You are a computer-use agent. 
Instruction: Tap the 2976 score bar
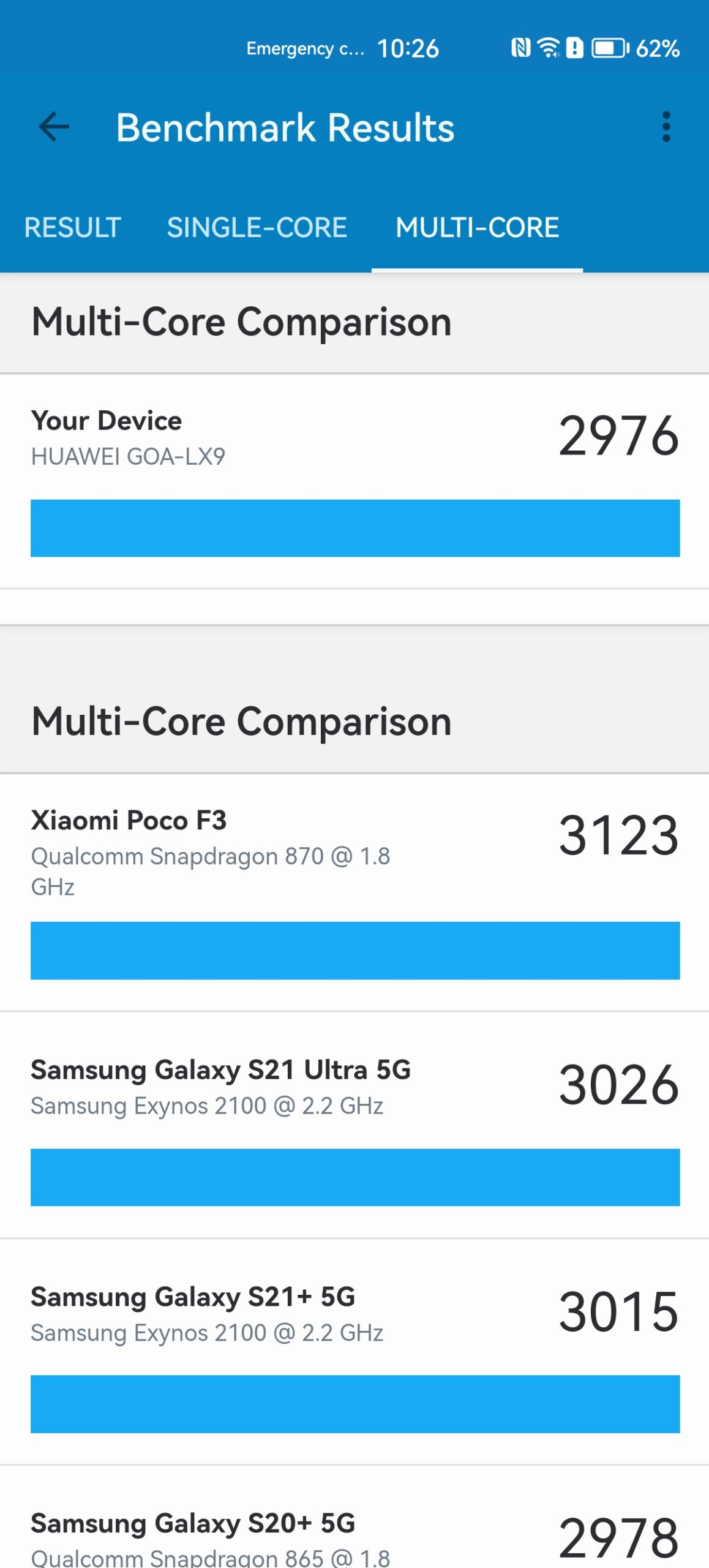pos(355,528)
